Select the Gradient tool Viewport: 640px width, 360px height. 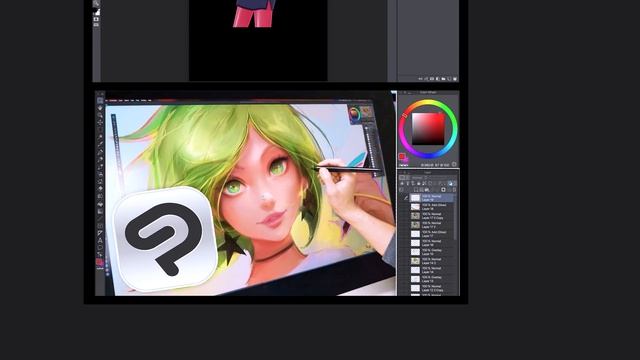(x=100, y=211)
